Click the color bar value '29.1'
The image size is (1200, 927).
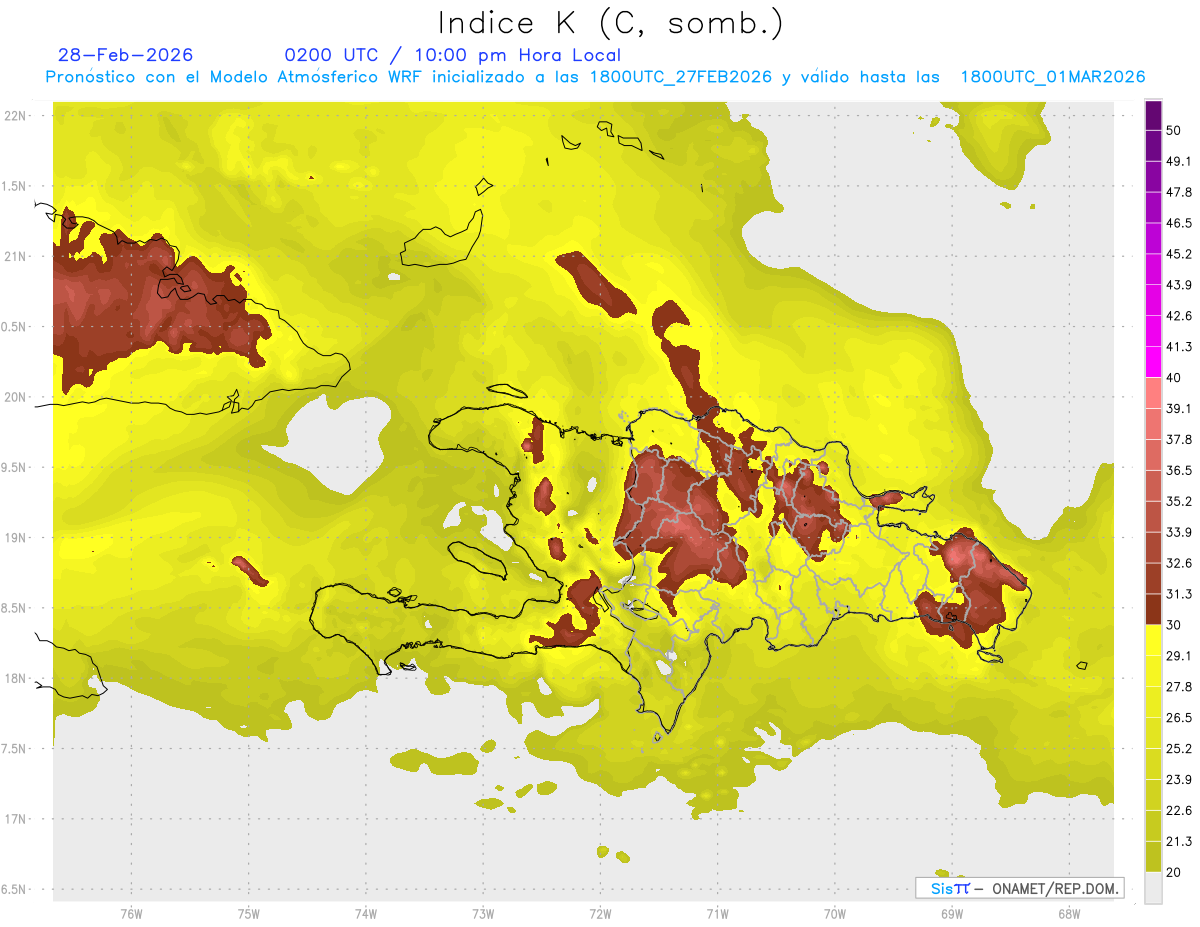point(1179,656)
